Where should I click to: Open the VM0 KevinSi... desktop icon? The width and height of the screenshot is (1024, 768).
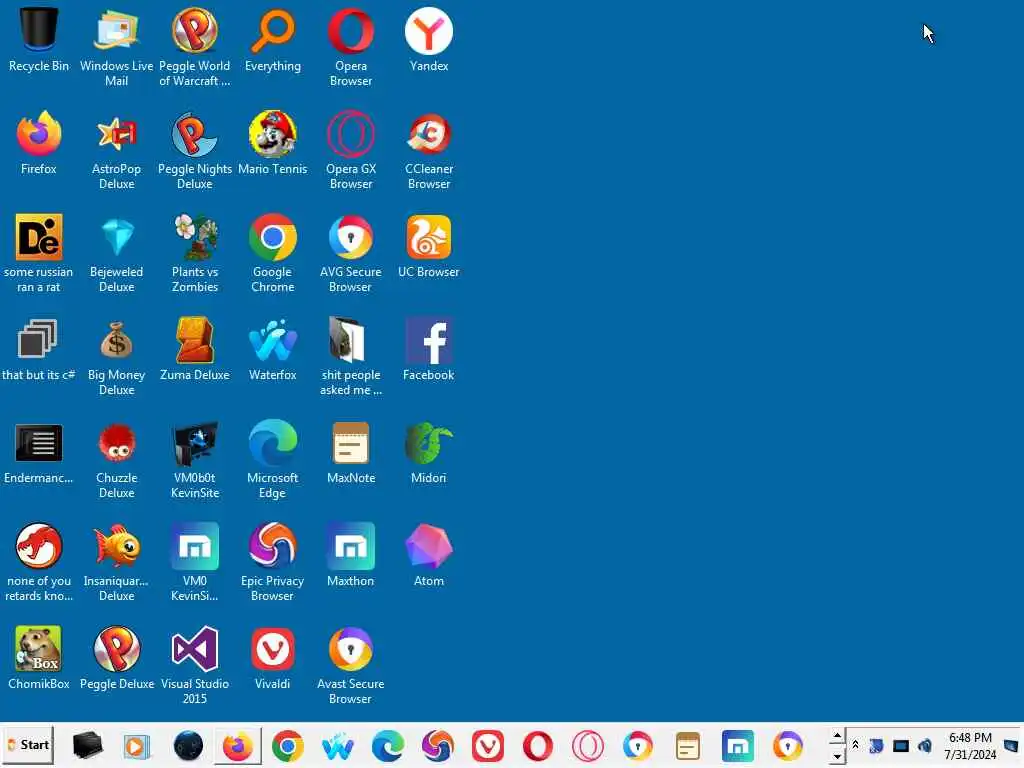195,562
